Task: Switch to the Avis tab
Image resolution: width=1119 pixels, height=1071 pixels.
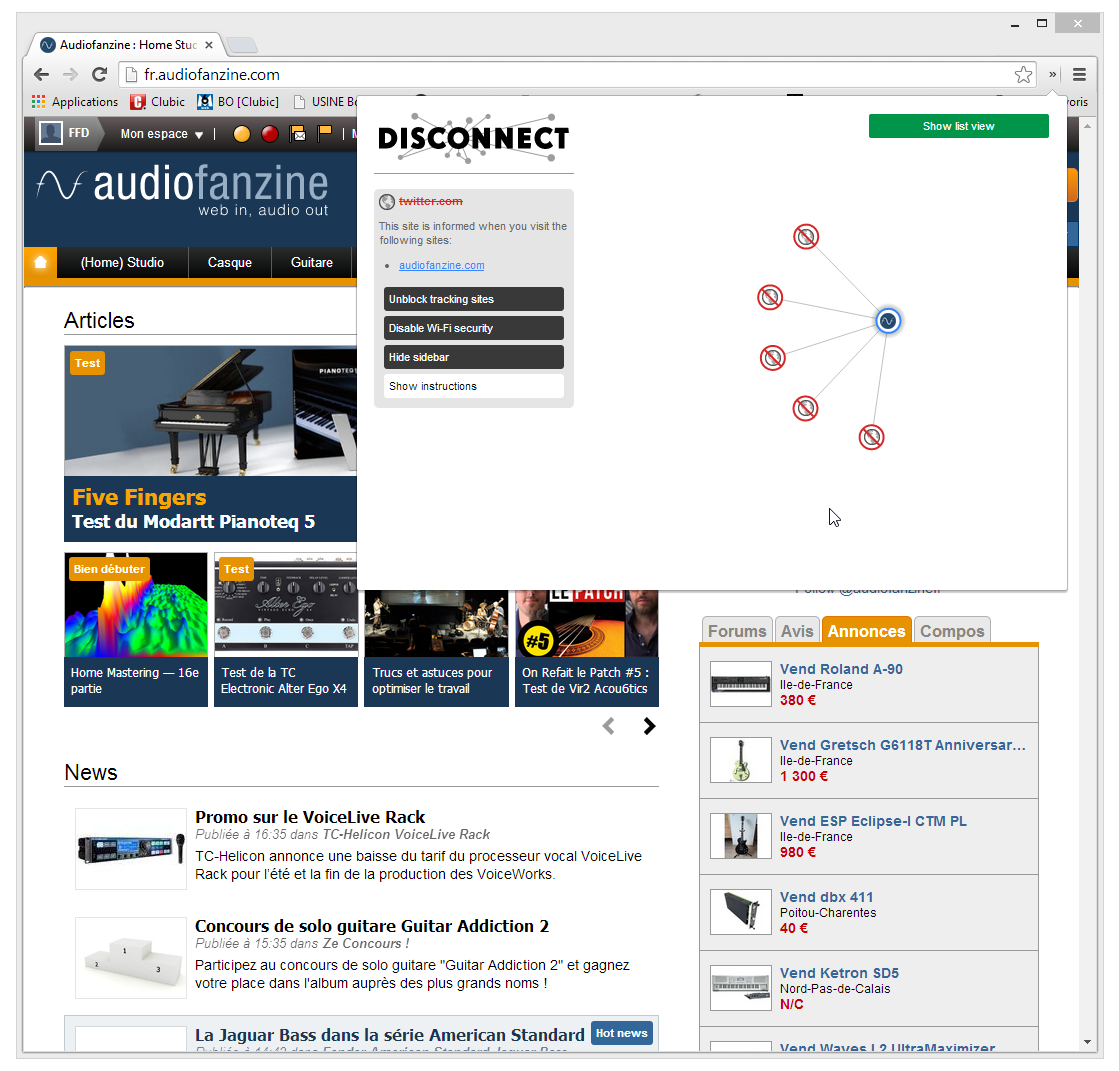Action: [796, 631]
